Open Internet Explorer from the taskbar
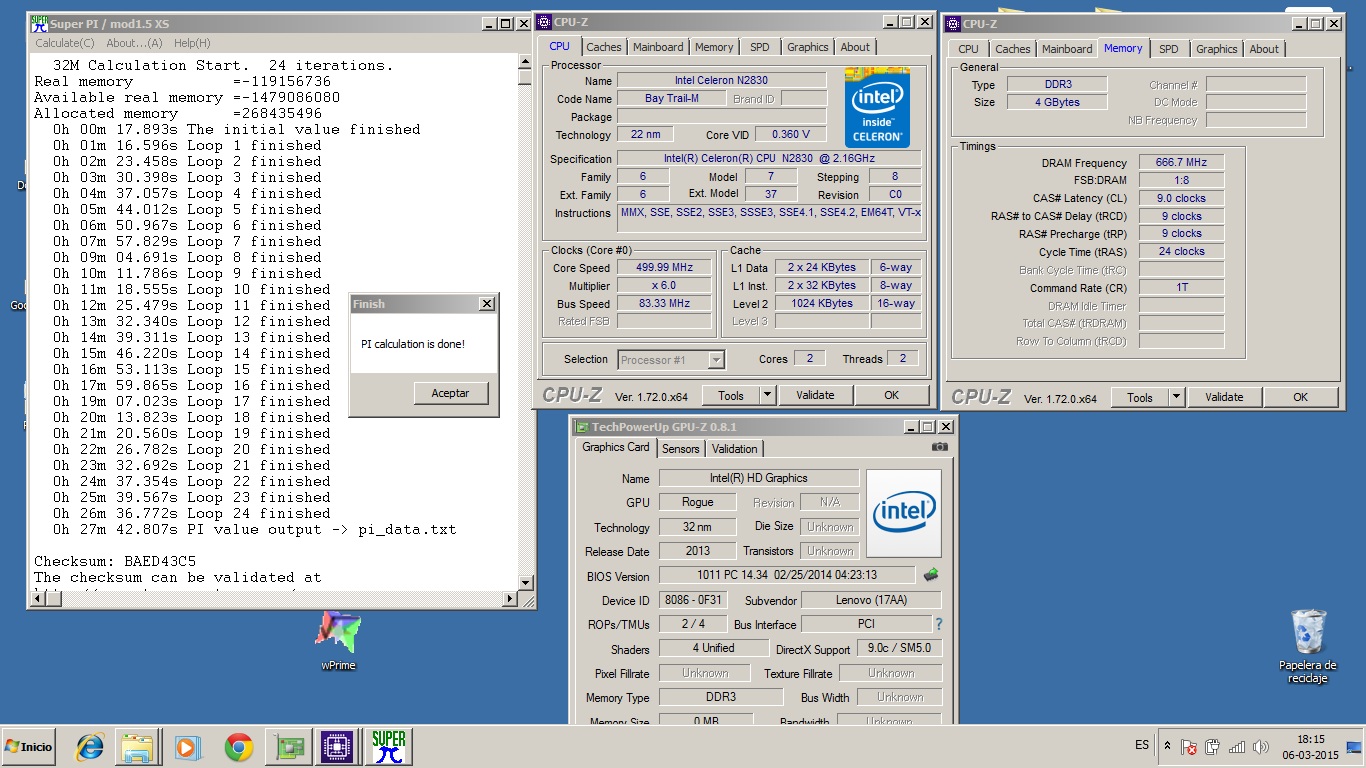Image resolution: width=1366 pixels, height=768 pixels. (90, 747)
